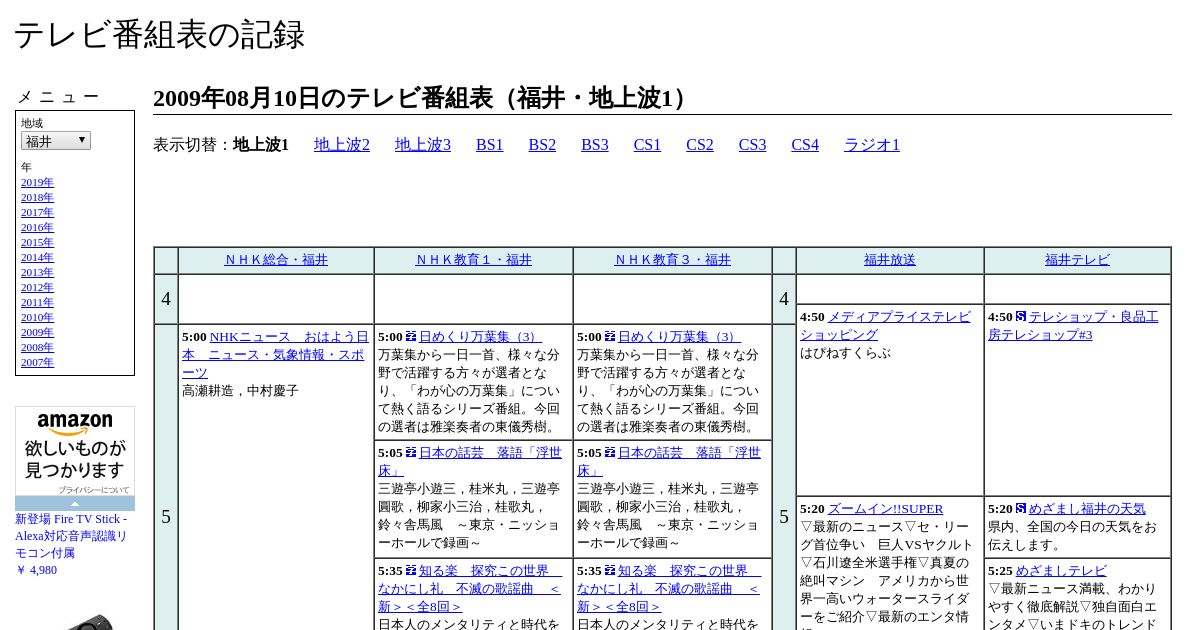Open the 福井放送 channel header link

(x=890, y=260)
